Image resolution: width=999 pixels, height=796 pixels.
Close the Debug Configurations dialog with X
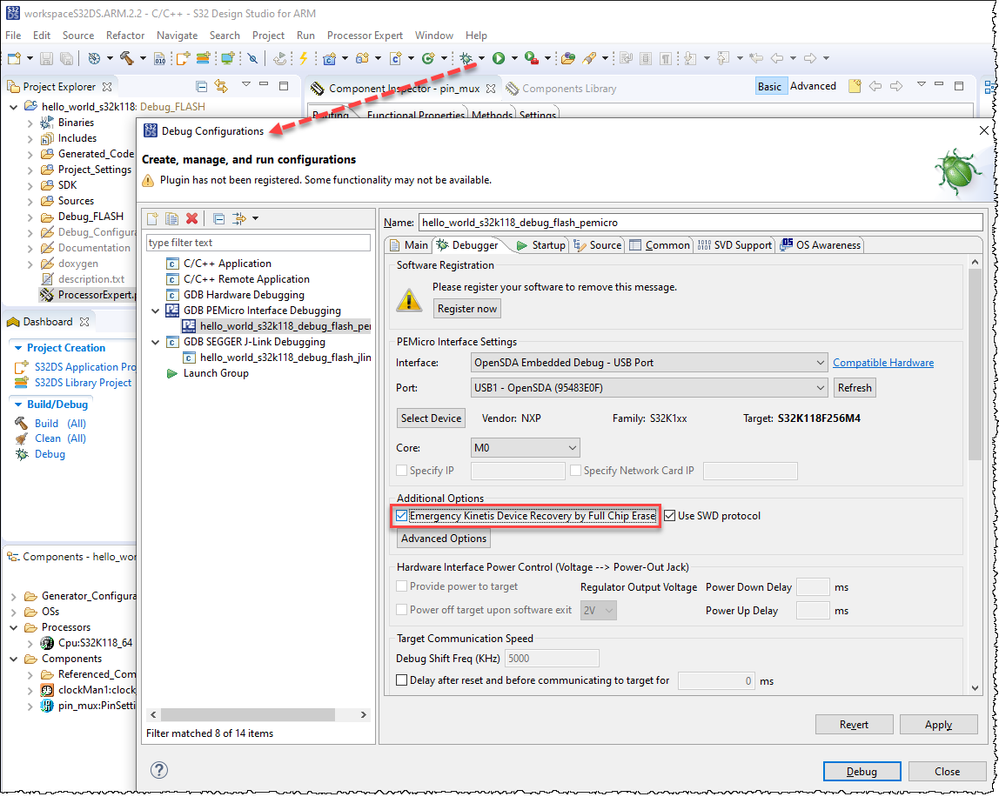click(984, 130)
